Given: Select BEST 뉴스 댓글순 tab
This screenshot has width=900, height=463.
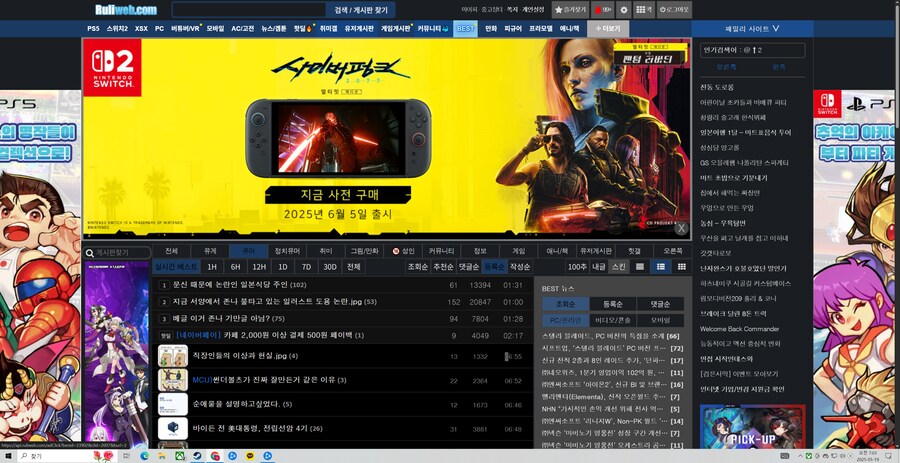Looking at the screenshot, I should click(x=661, y=304).
